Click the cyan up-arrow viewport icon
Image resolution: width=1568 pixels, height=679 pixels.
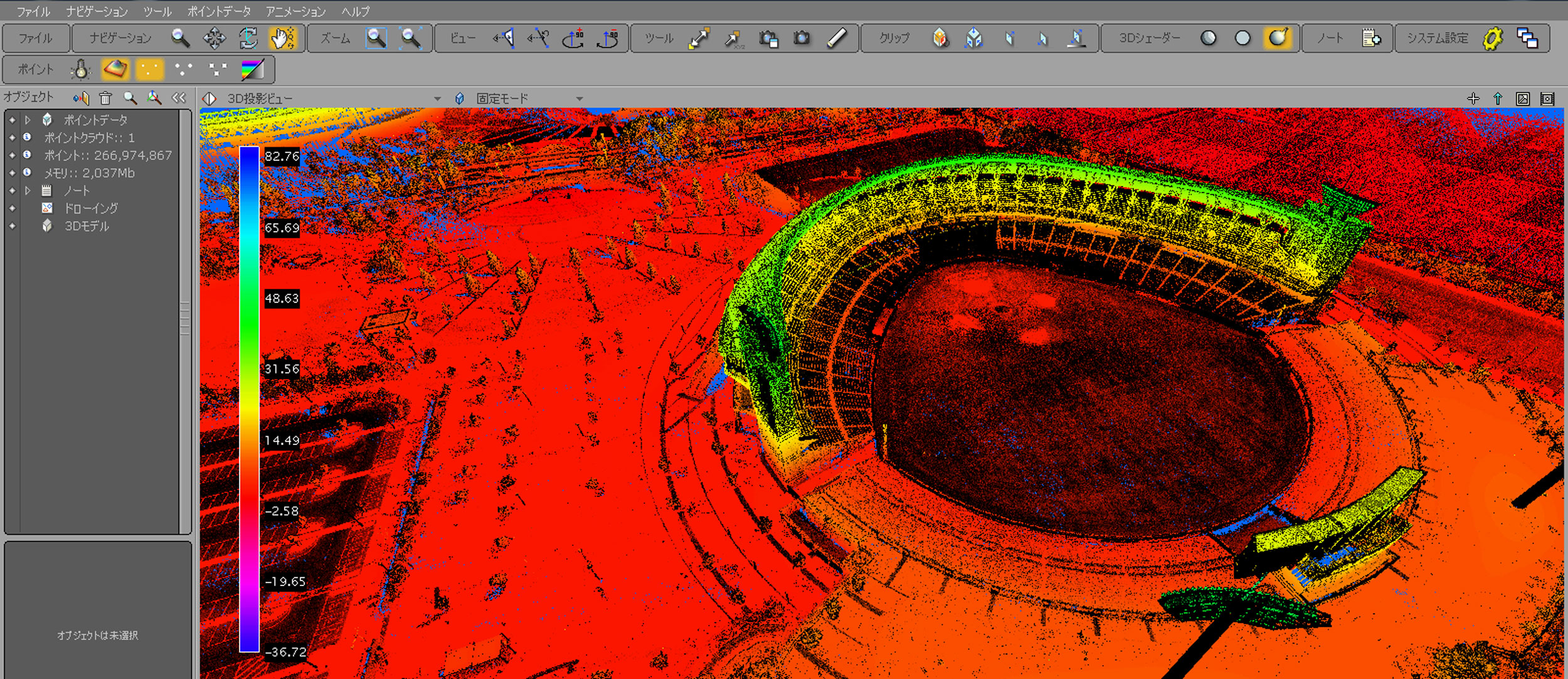click(x=1498, y=99)
